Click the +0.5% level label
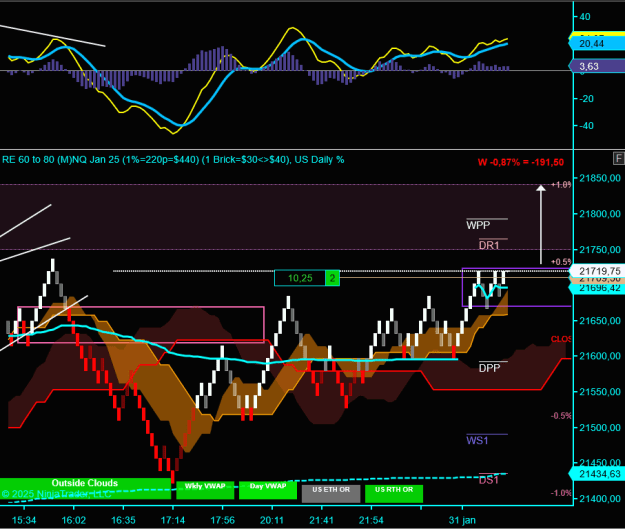This screenshot has height=529, width=625. click(x=561, y=262)
